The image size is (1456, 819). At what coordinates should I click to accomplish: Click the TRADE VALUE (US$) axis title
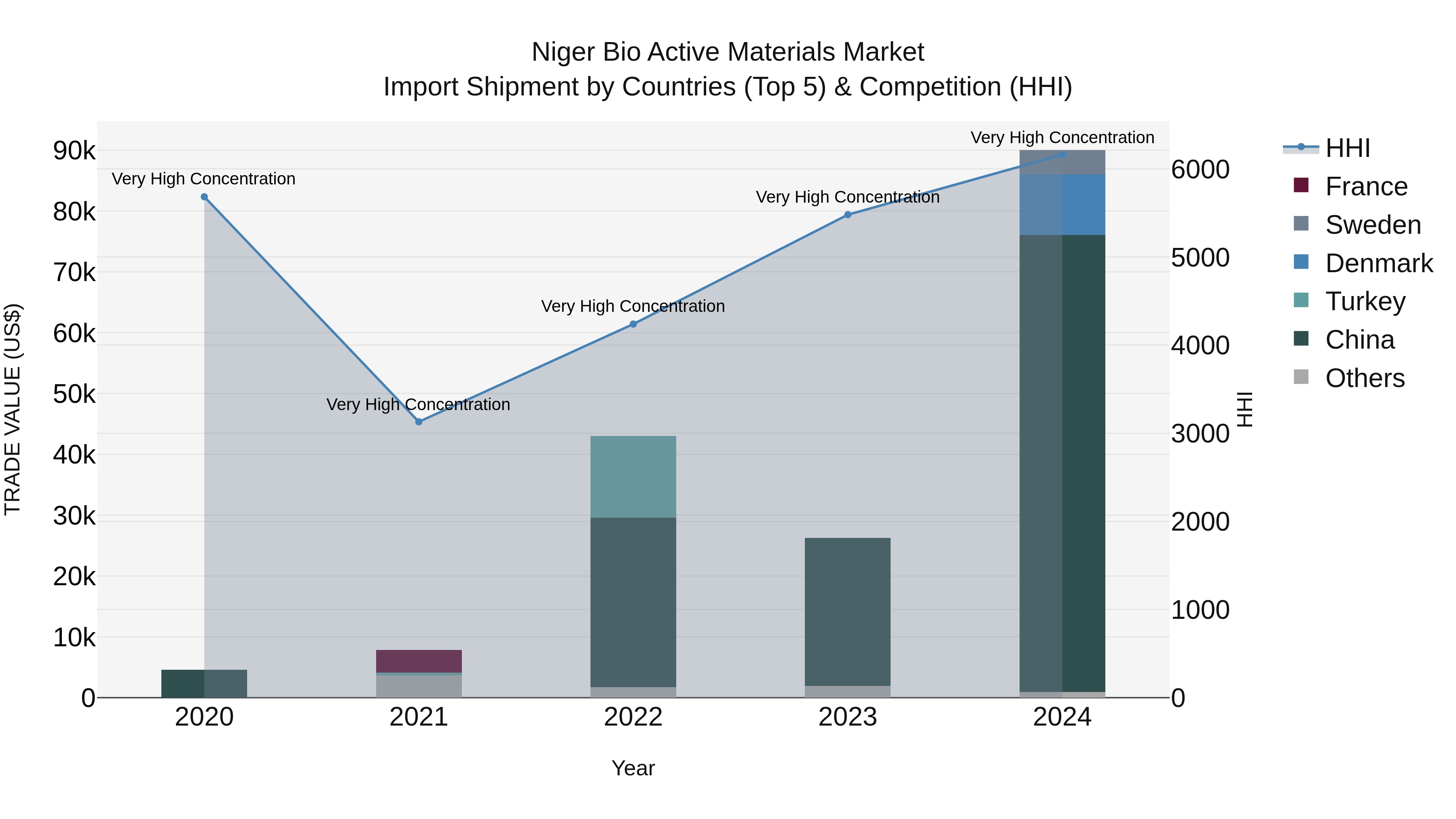pyautogui.click(x=13, y=409)
